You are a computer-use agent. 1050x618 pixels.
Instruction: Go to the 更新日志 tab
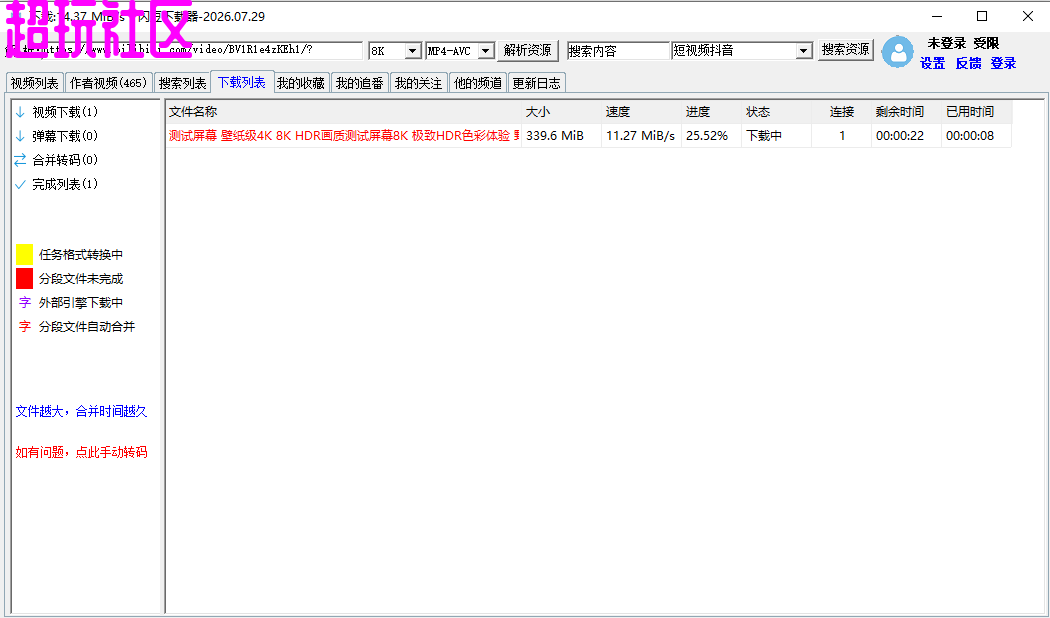[536, 83]
